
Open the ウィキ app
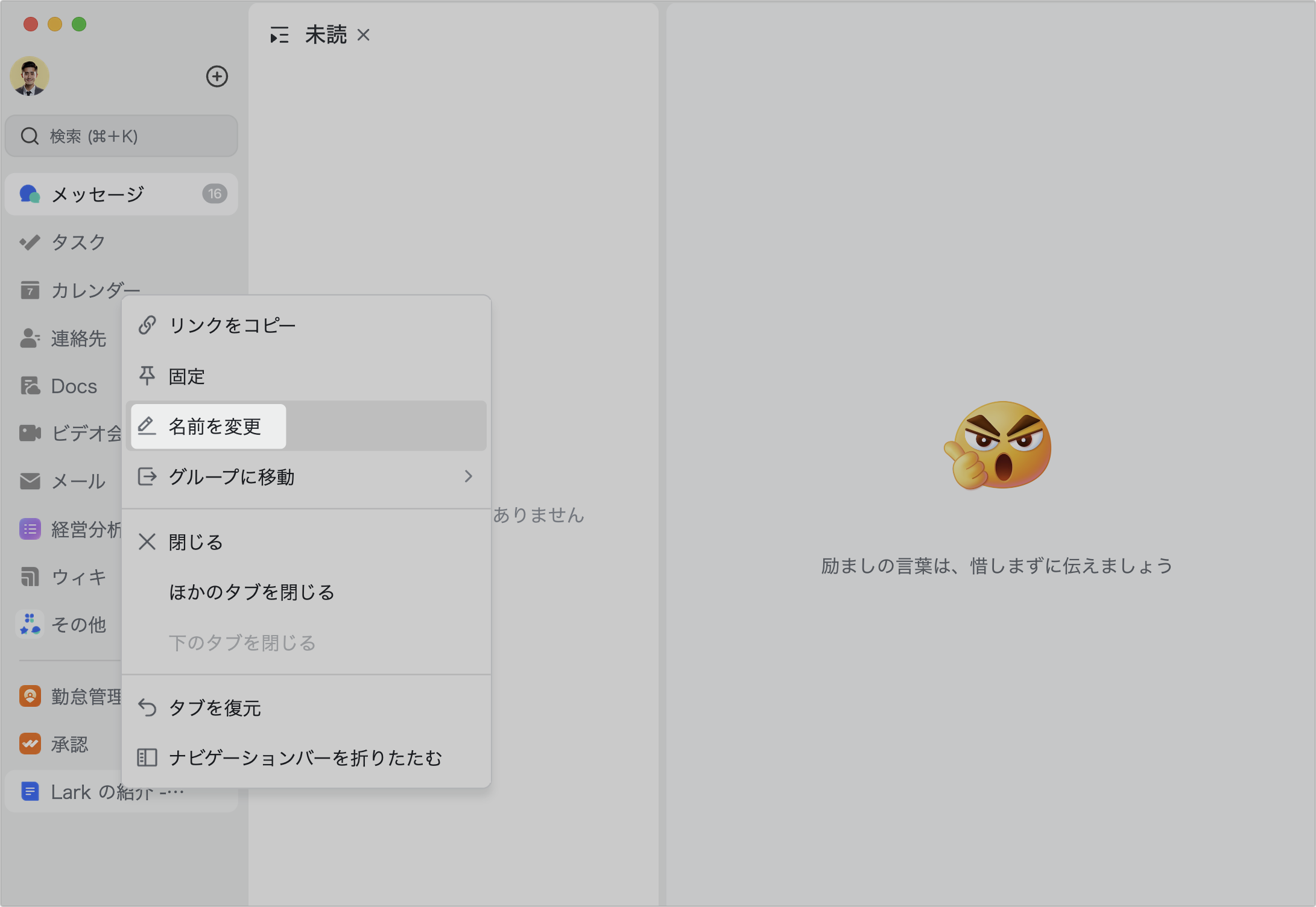(77, 577)
